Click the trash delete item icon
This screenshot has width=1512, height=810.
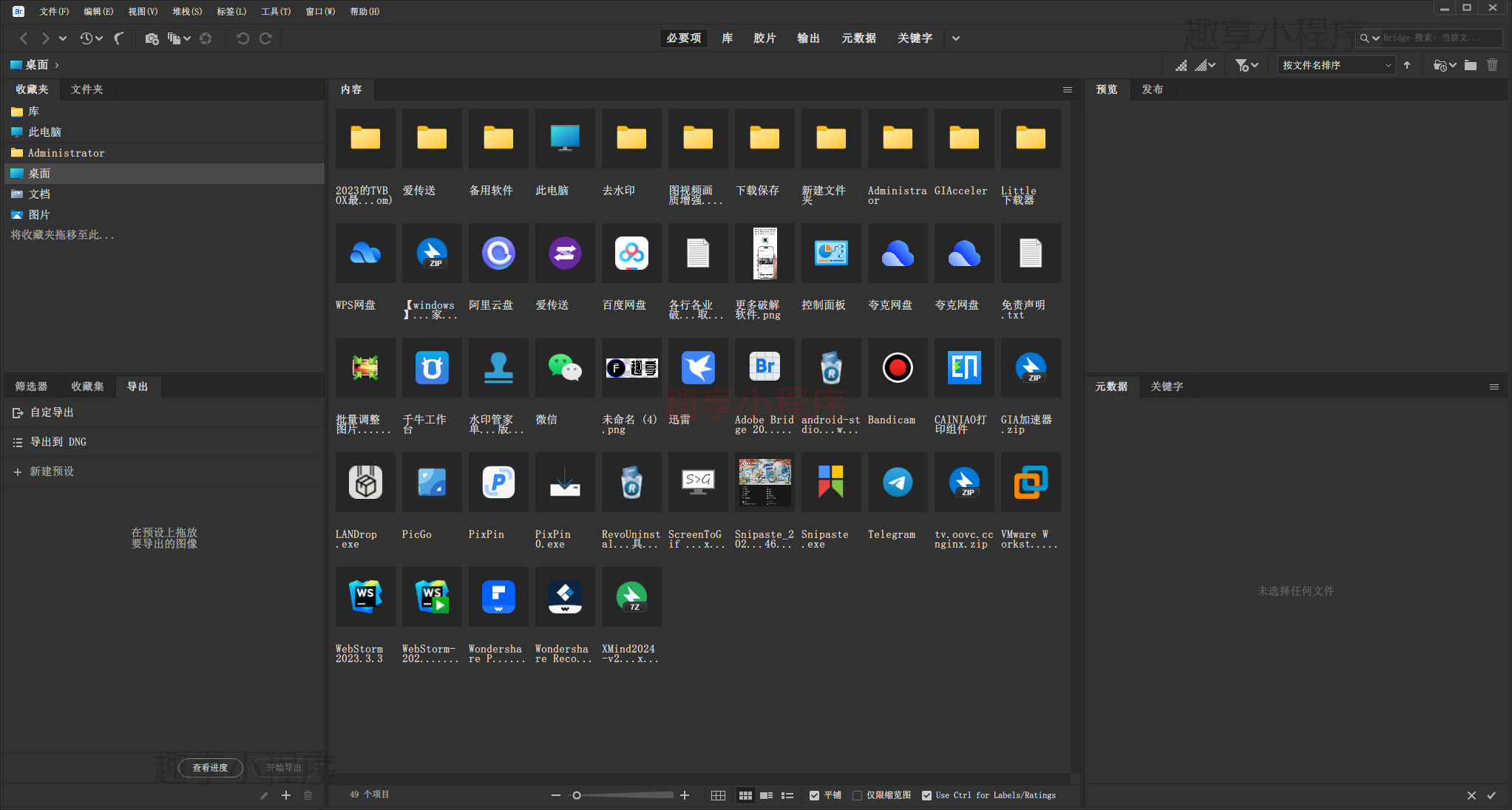click(1493, 65)
